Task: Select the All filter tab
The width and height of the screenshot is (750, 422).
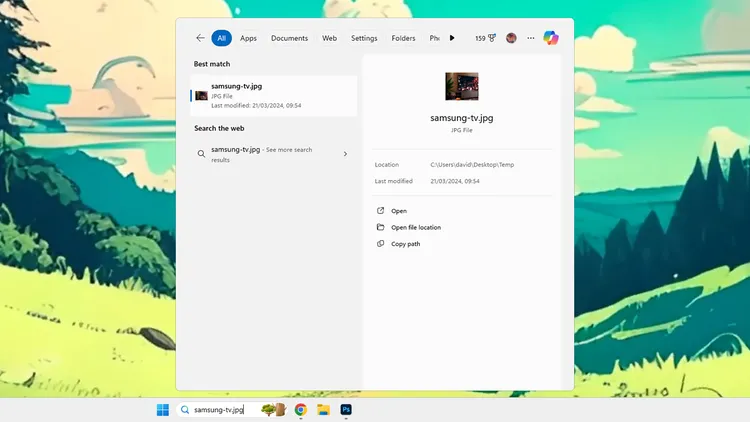Action: [221, 38]
